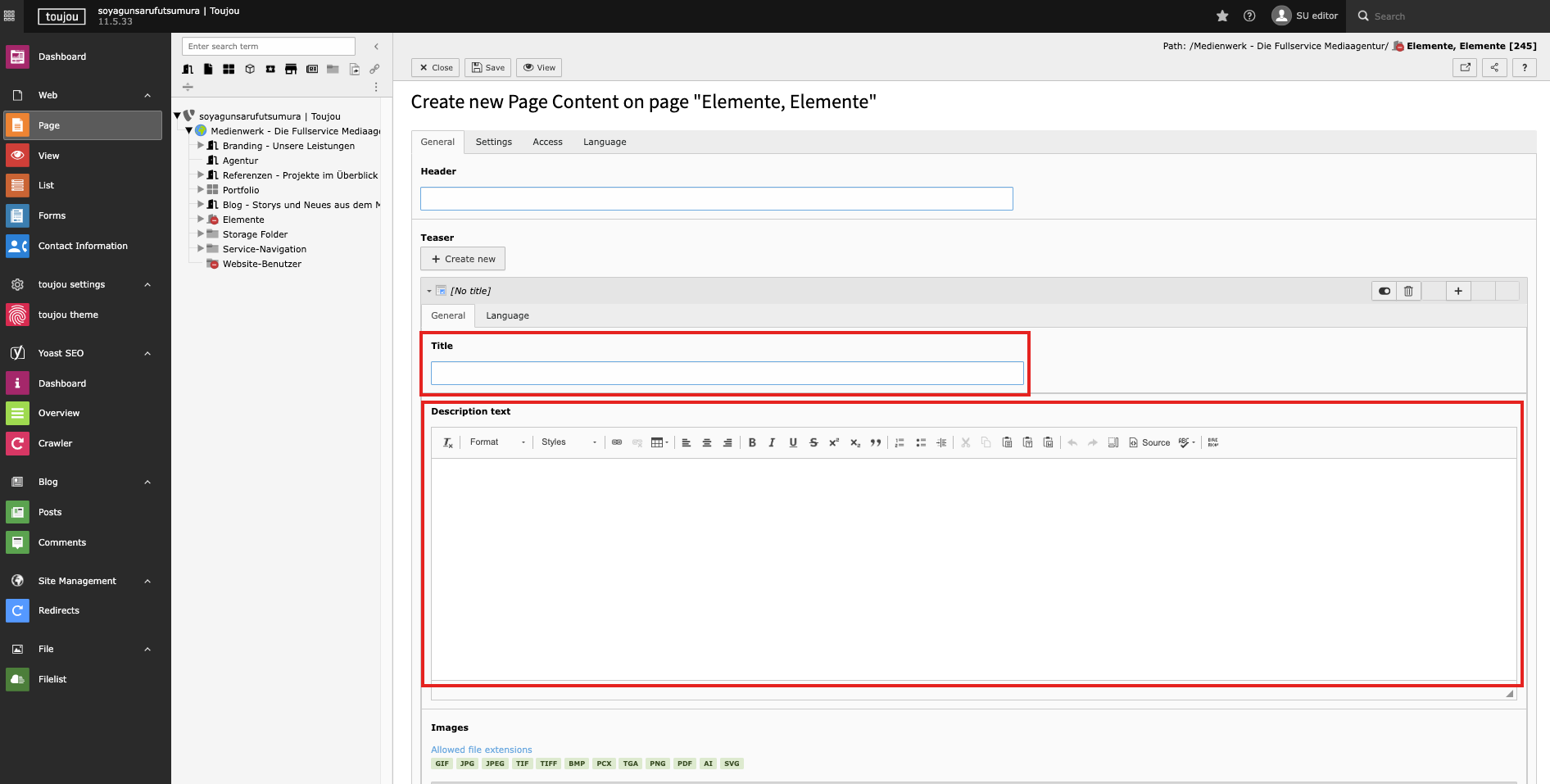Click the share icon in top right

click(1494, 67)
